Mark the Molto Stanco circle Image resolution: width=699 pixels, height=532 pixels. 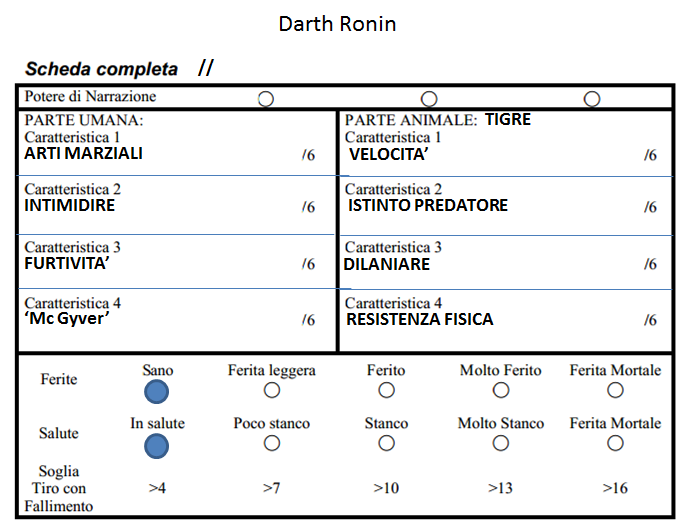501,443
